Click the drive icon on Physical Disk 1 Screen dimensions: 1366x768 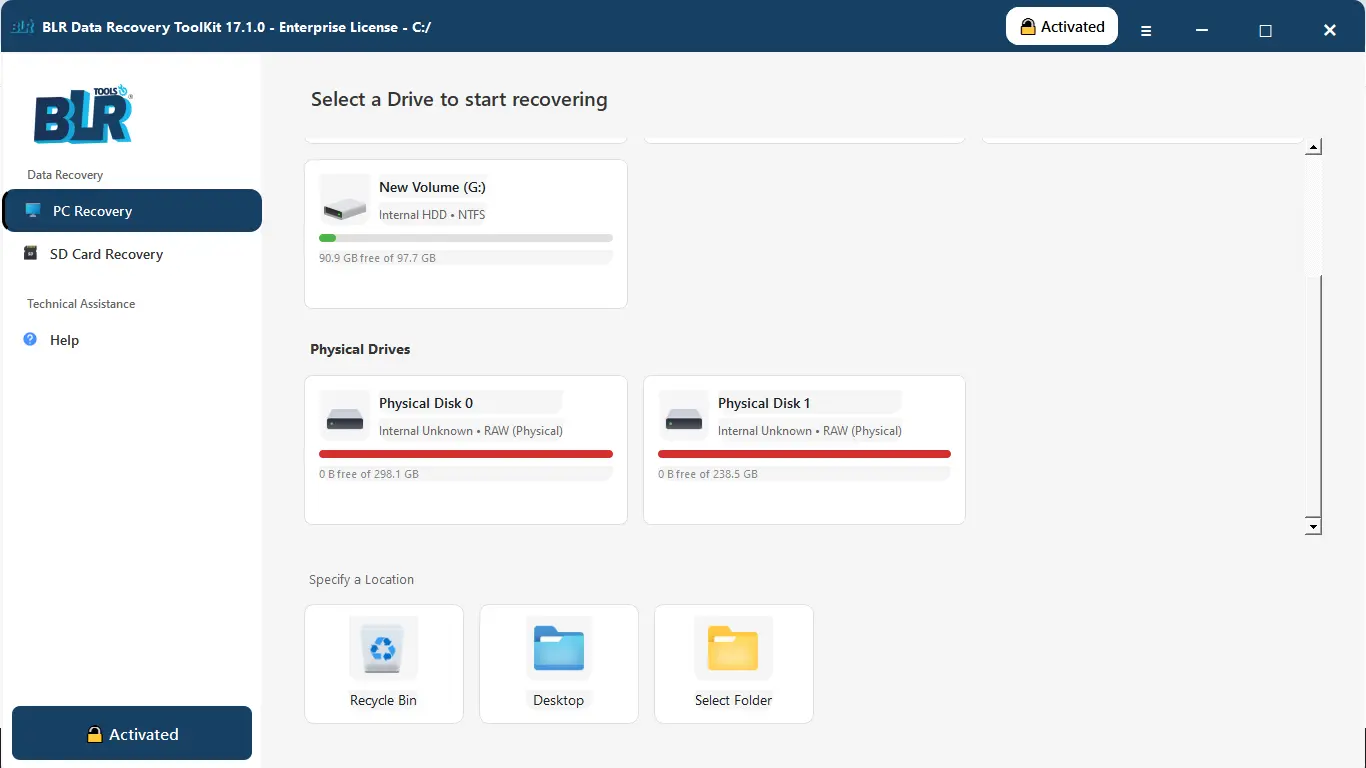[x=683, y=415]
